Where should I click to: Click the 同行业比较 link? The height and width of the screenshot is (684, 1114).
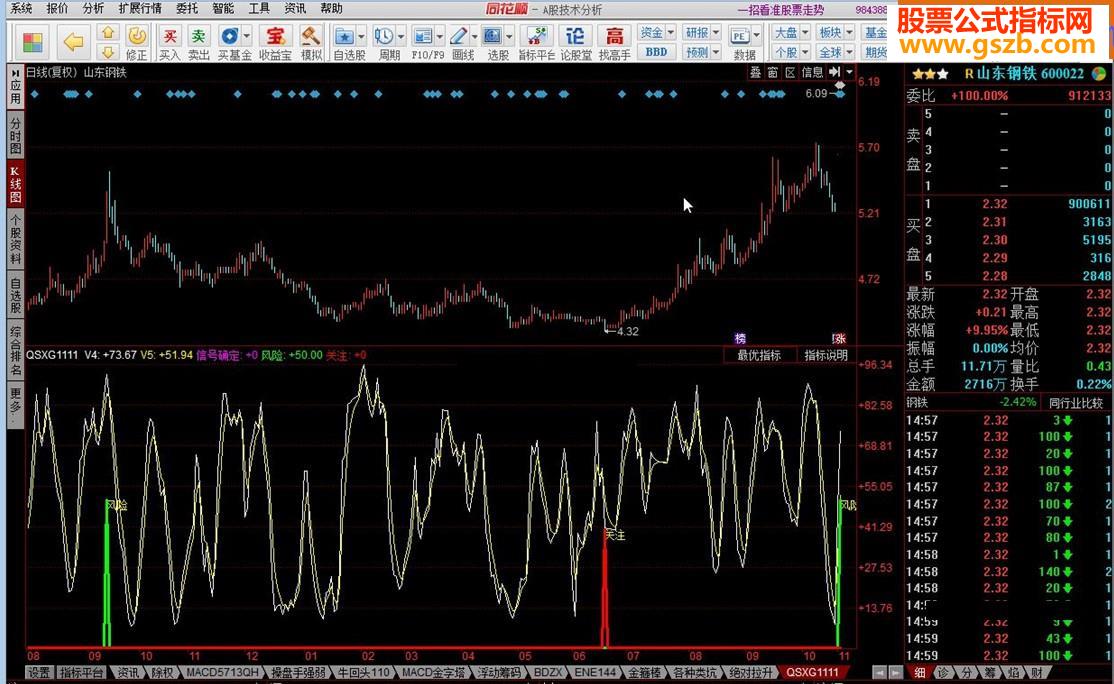point(1075,403)
